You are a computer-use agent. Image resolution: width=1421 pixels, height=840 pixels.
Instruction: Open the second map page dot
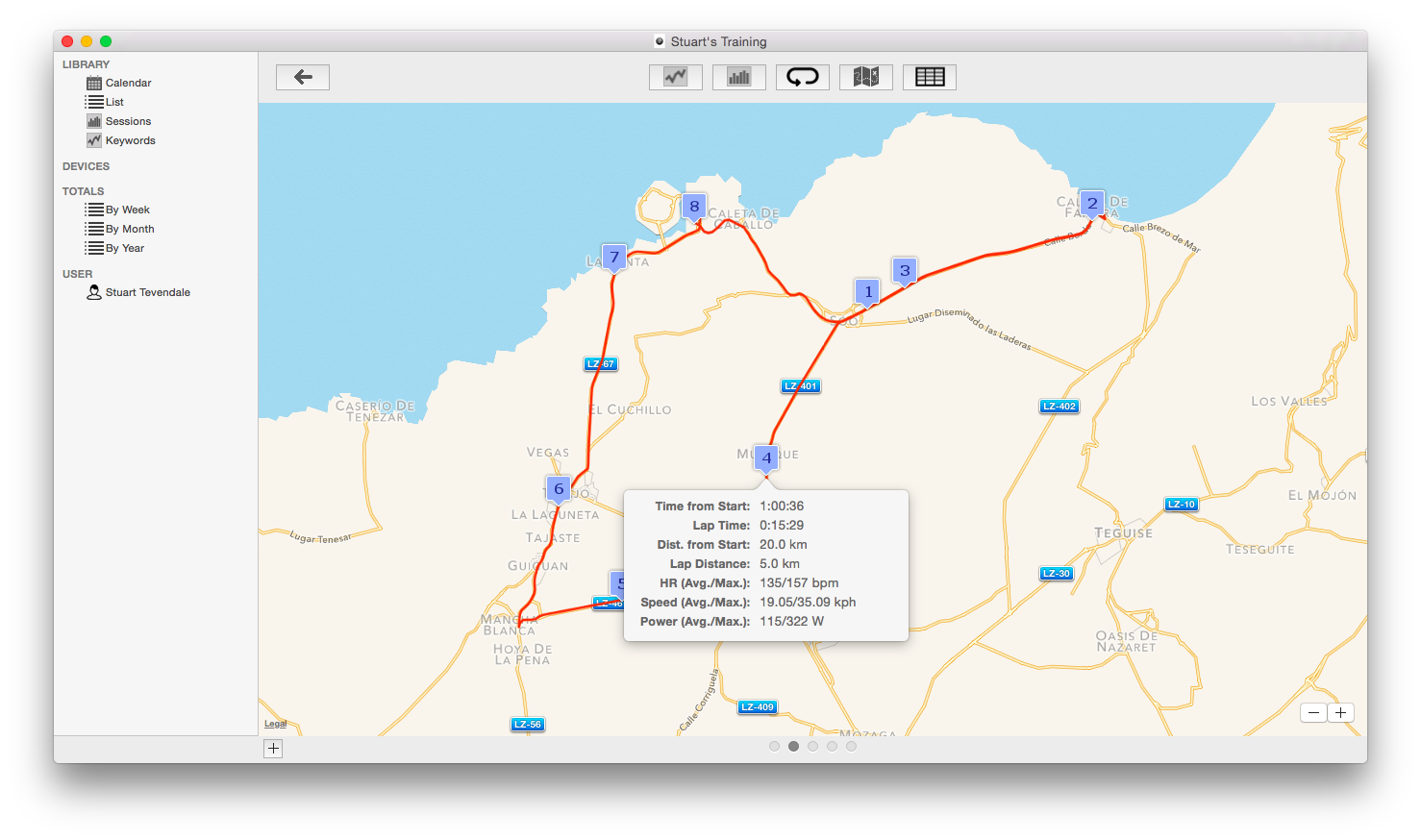[x=794, y=746]
